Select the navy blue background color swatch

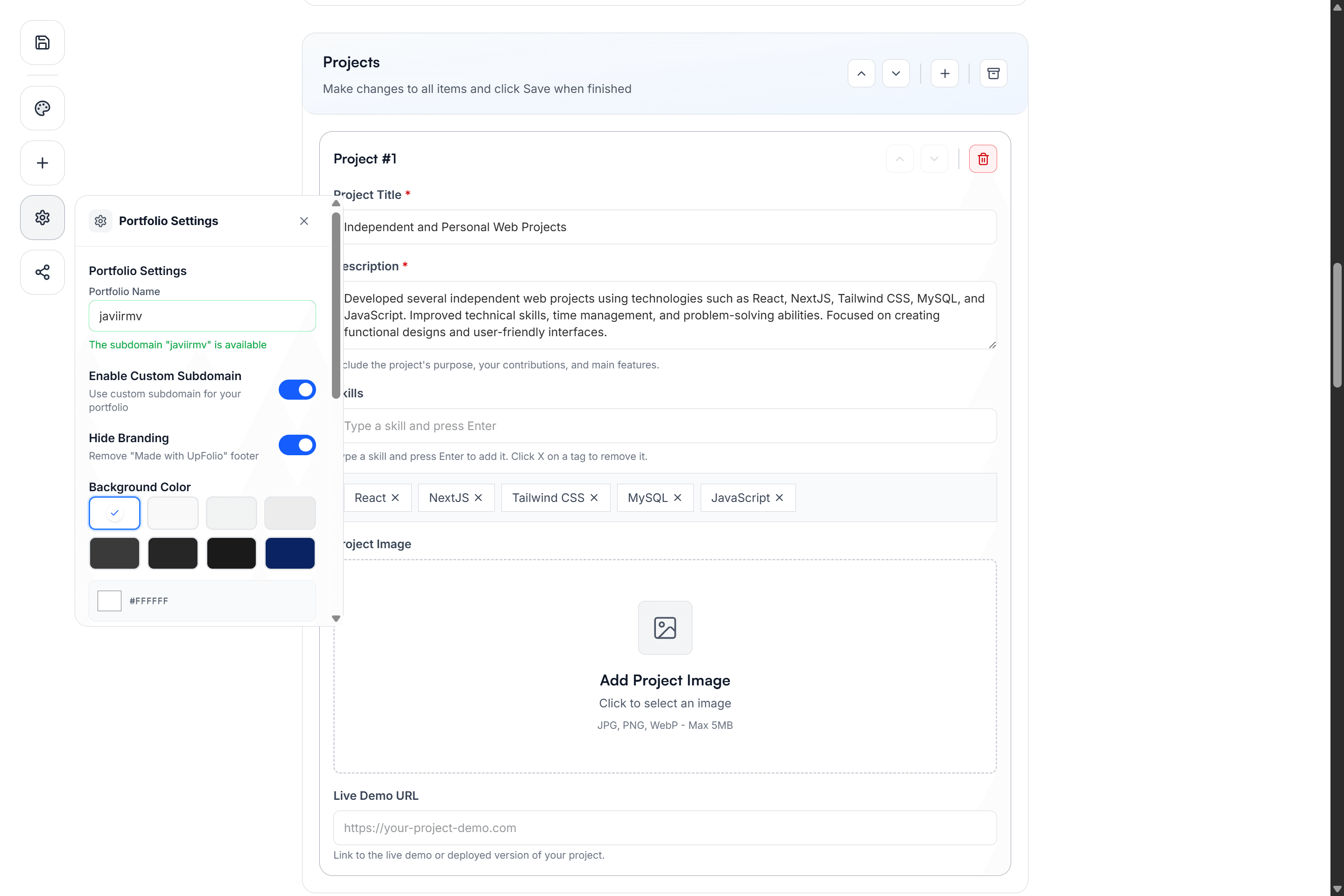point(289,552)
